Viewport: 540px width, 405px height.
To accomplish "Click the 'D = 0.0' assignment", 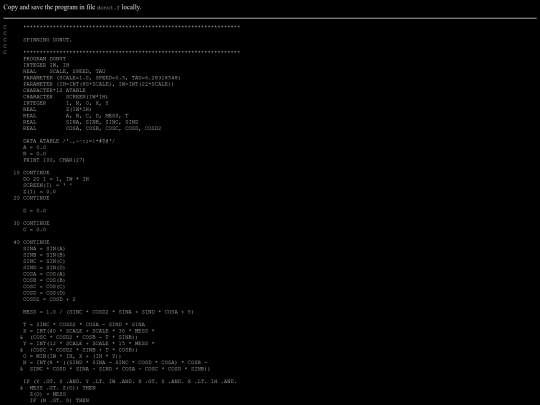I will [34, 211].
